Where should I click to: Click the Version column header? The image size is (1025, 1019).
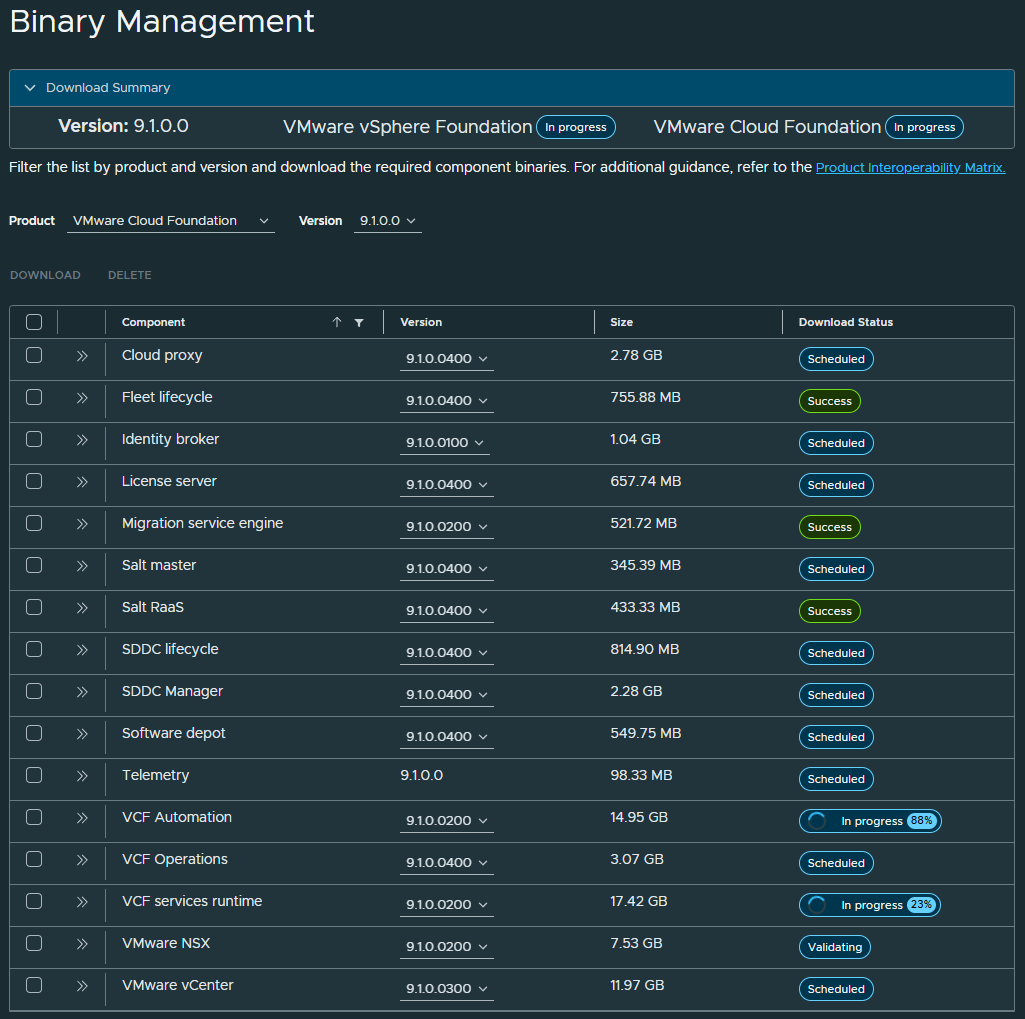tap(421, 322)
